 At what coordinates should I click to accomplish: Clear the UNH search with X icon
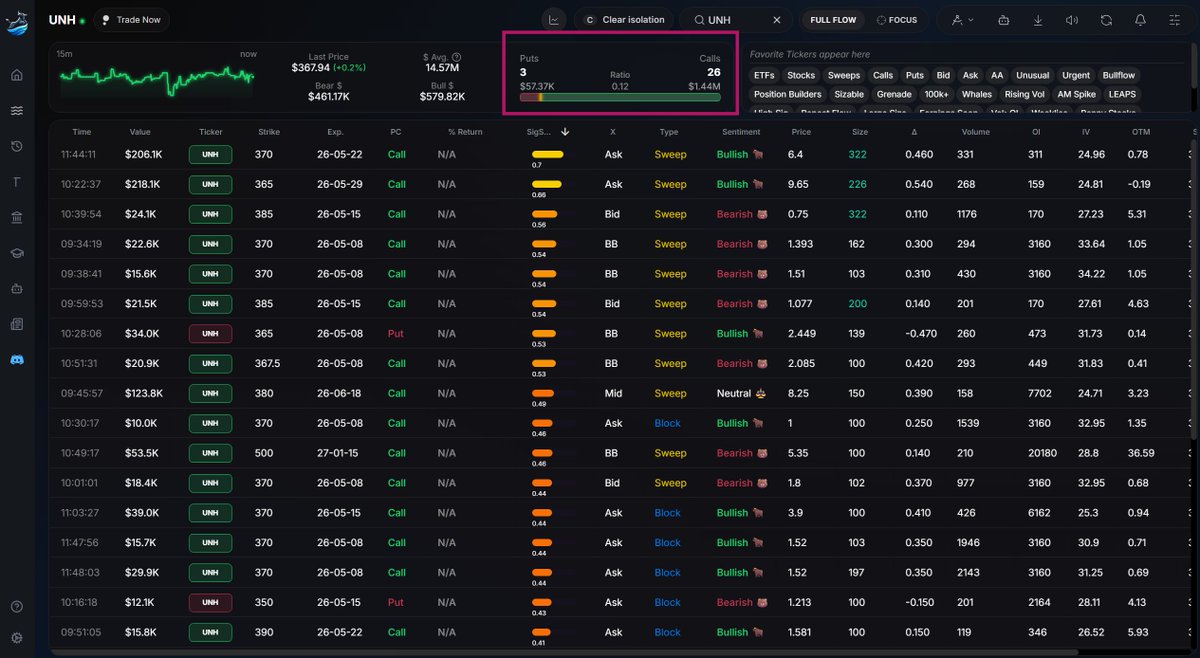pos(777,20)
